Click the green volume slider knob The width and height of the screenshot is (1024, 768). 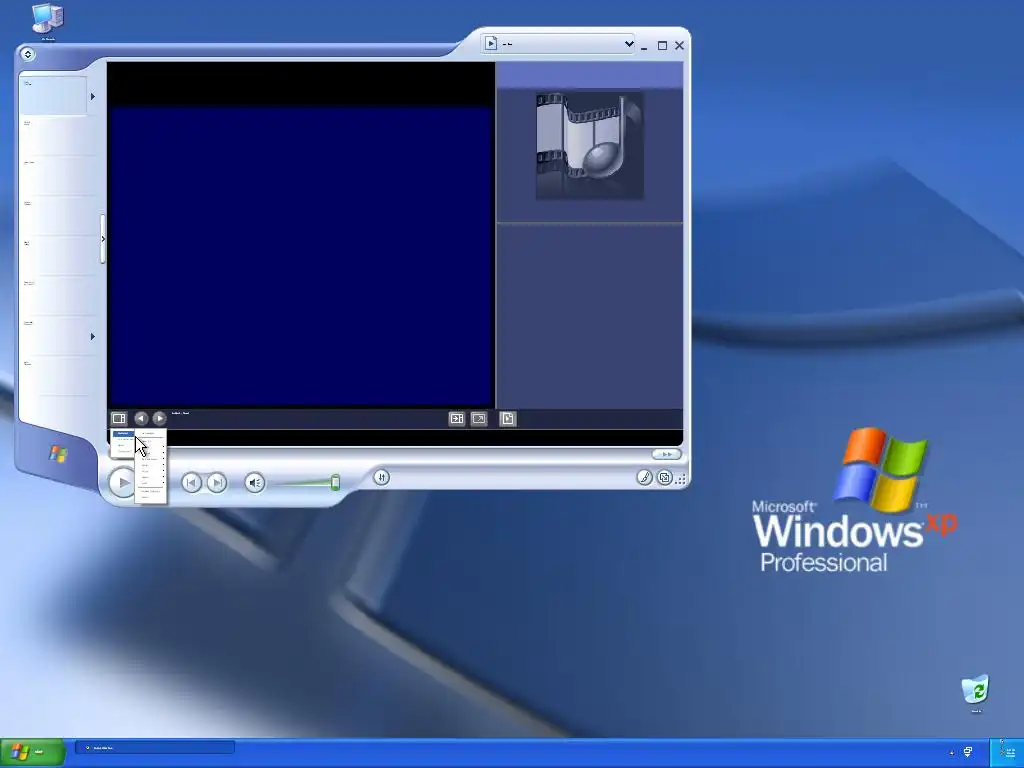coord(335,483)
